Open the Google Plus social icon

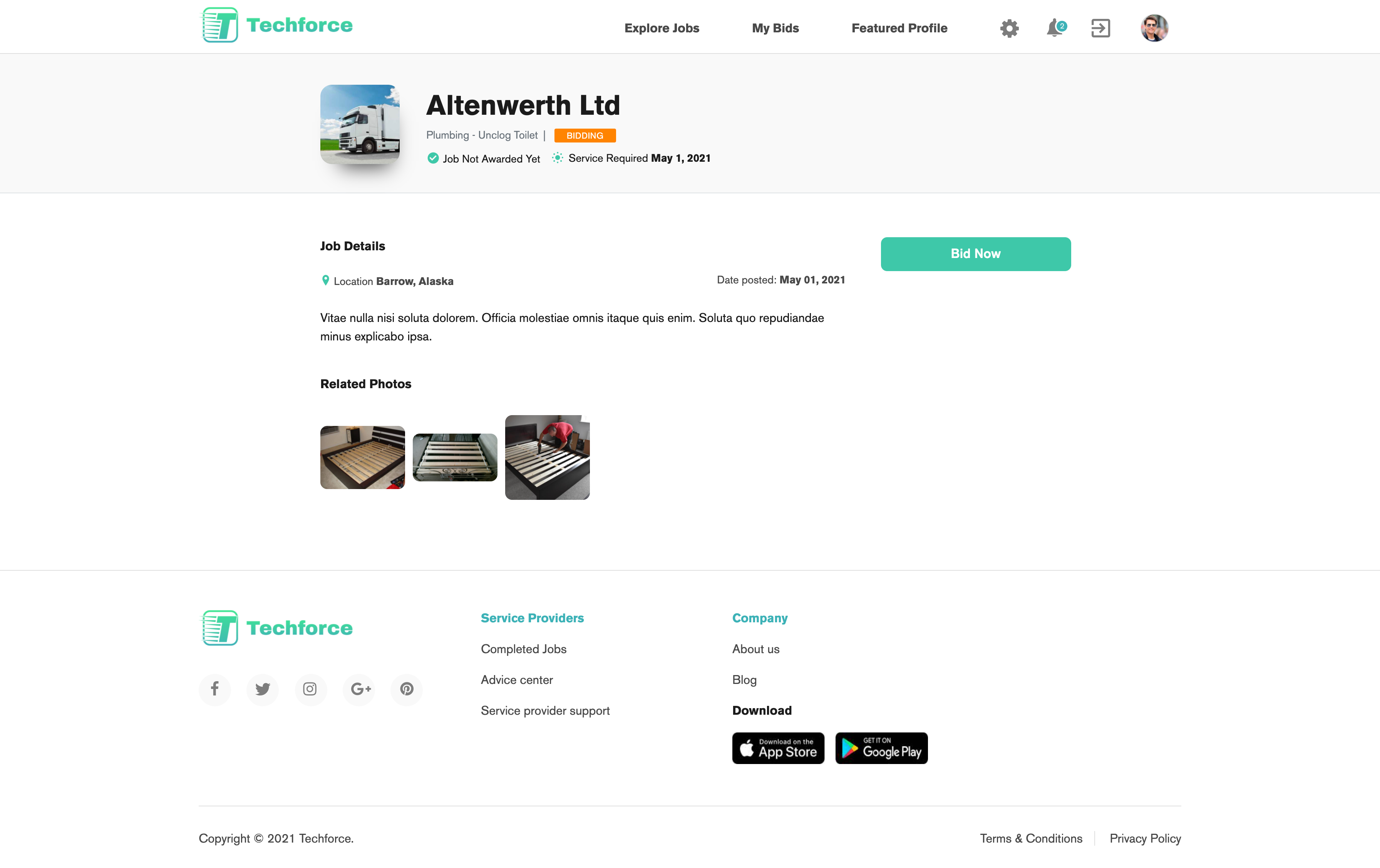click(x=360, y=689)
